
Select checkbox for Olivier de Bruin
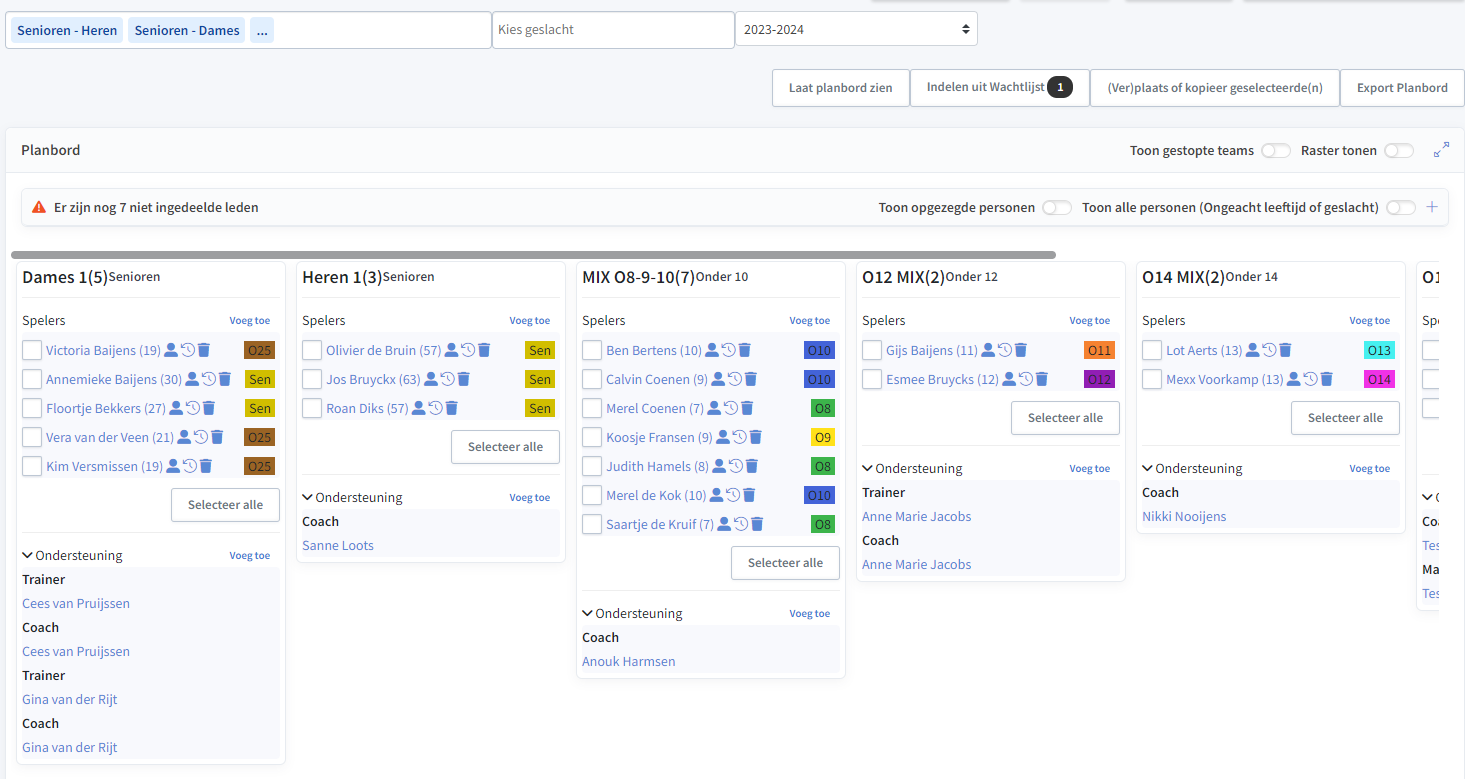click(x=312, y=350)
